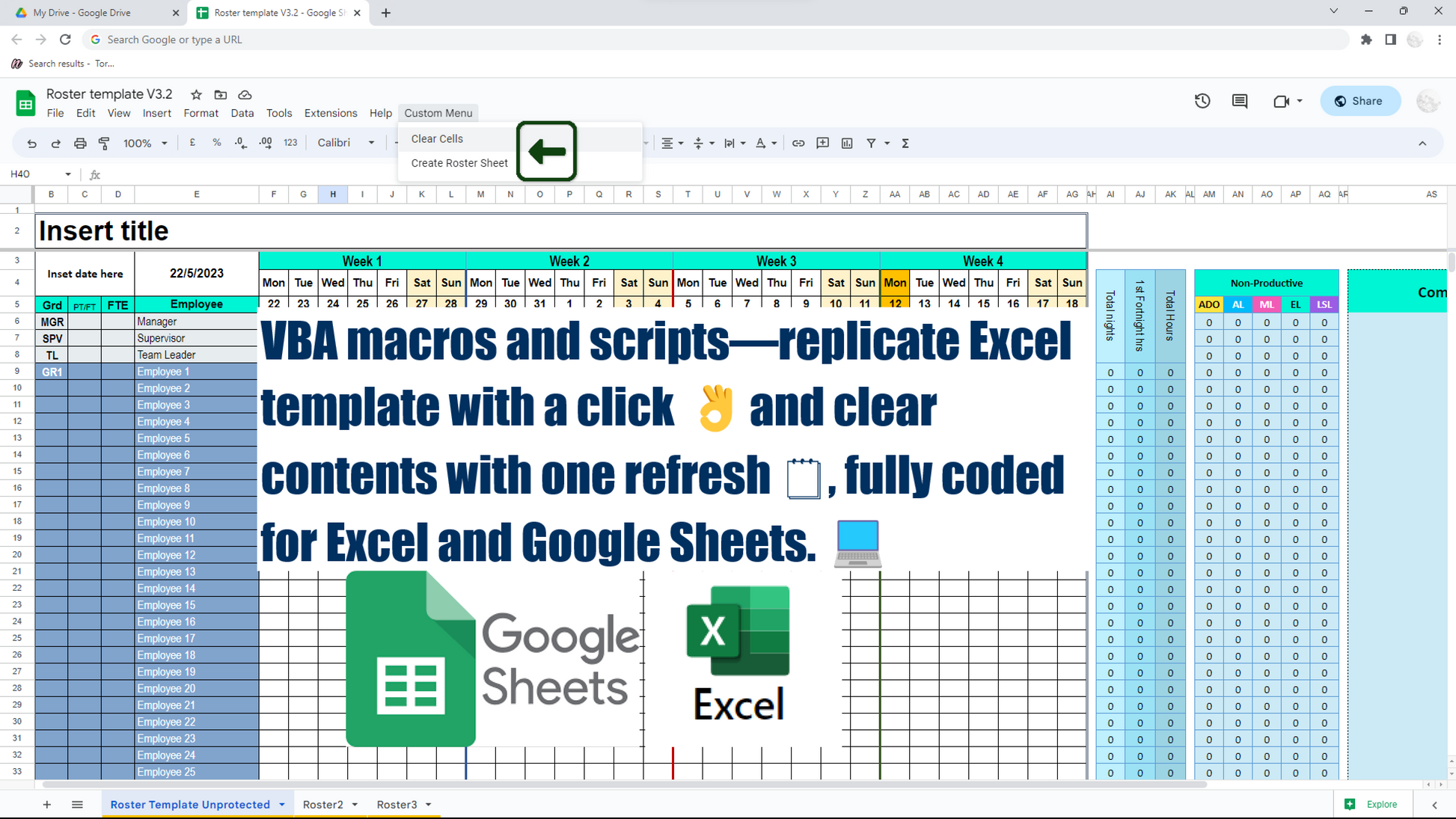Click the Share button
Viewport: 1456px width, 819px height.
tap(1359, 101)
